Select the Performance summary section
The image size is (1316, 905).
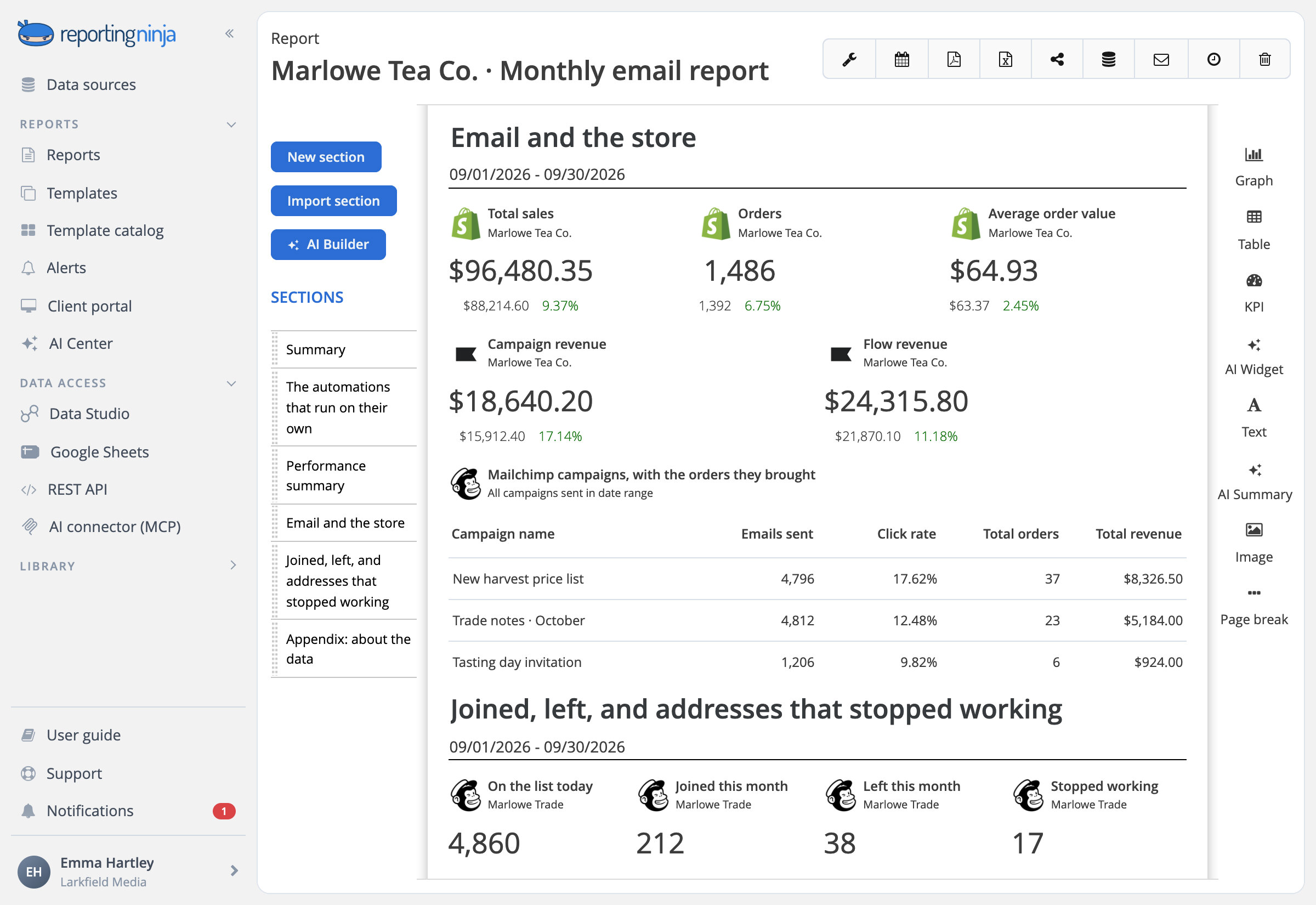point(344,476)
